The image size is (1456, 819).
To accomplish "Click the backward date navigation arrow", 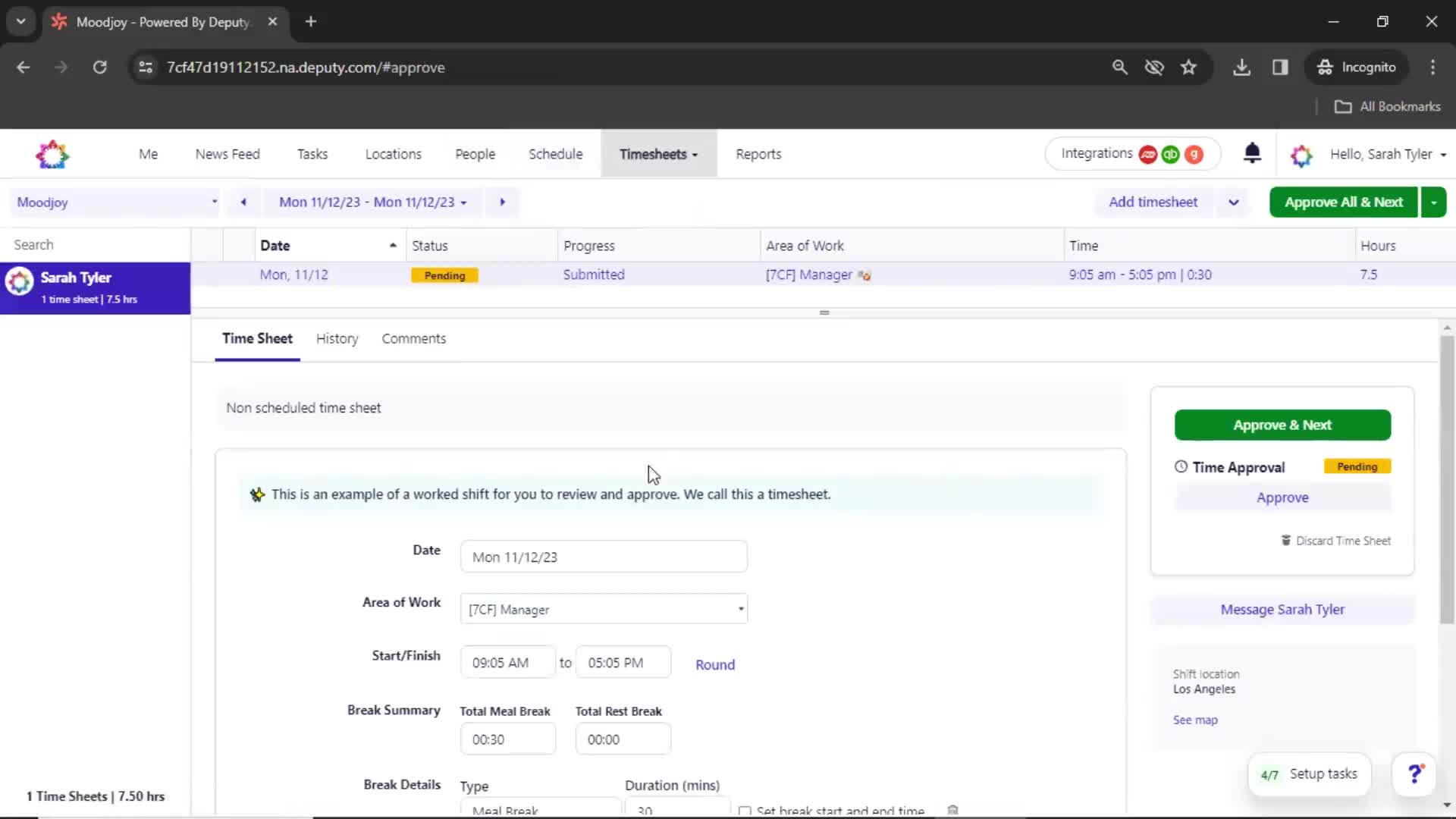I will coord(244,201).
